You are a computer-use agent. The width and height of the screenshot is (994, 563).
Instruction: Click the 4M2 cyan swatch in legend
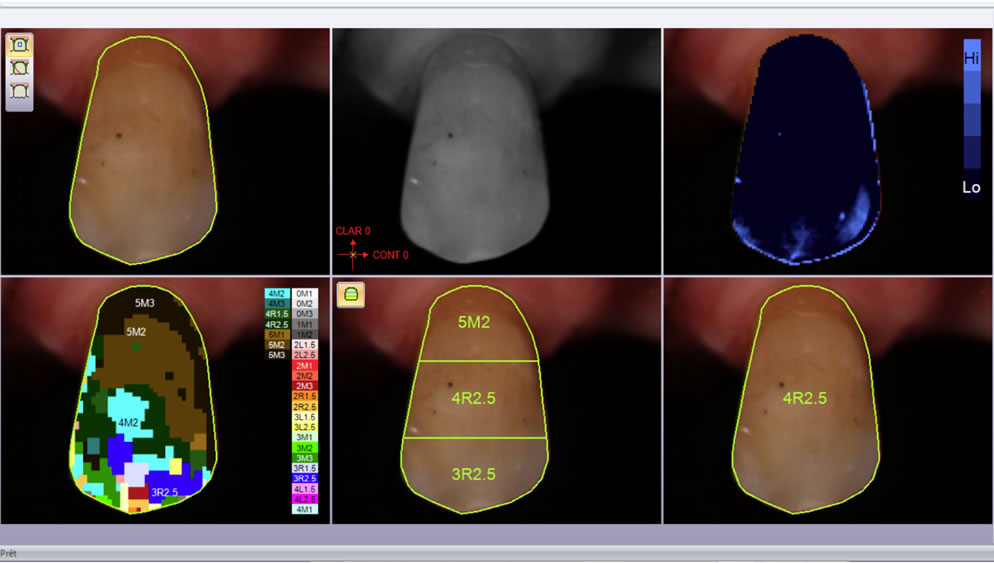(x=277, y=293)
